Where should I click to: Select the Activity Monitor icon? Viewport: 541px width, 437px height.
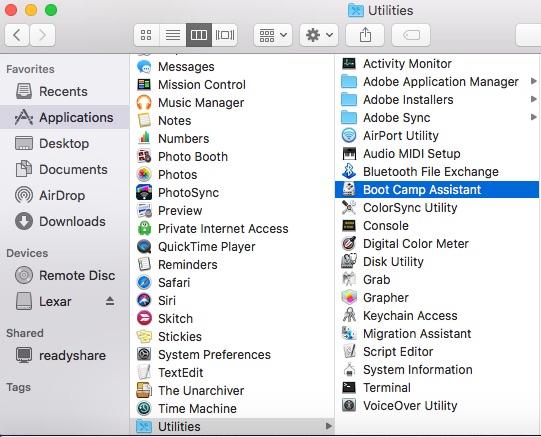tap(349, 63)
